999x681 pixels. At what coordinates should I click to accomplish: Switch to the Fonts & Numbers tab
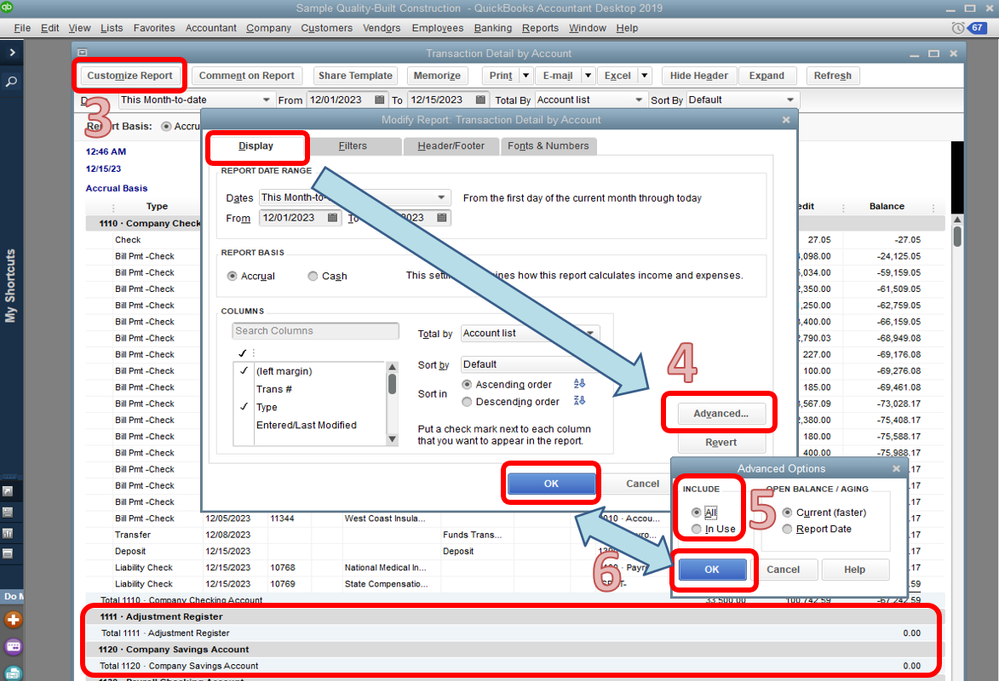click(548, 146)
